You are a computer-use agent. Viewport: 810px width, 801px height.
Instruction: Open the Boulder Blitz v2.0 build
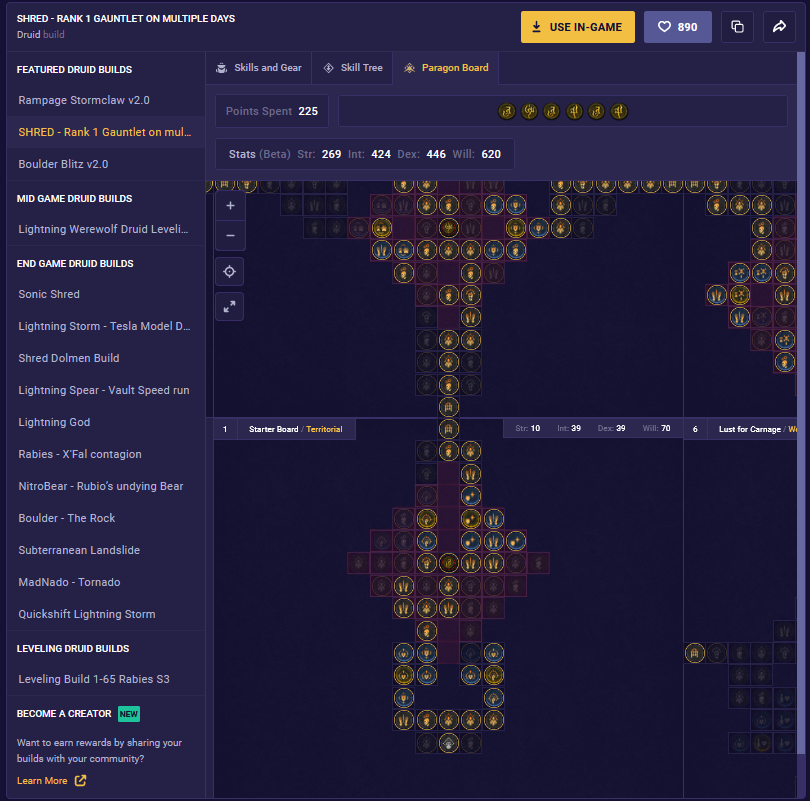click(63, 164)
